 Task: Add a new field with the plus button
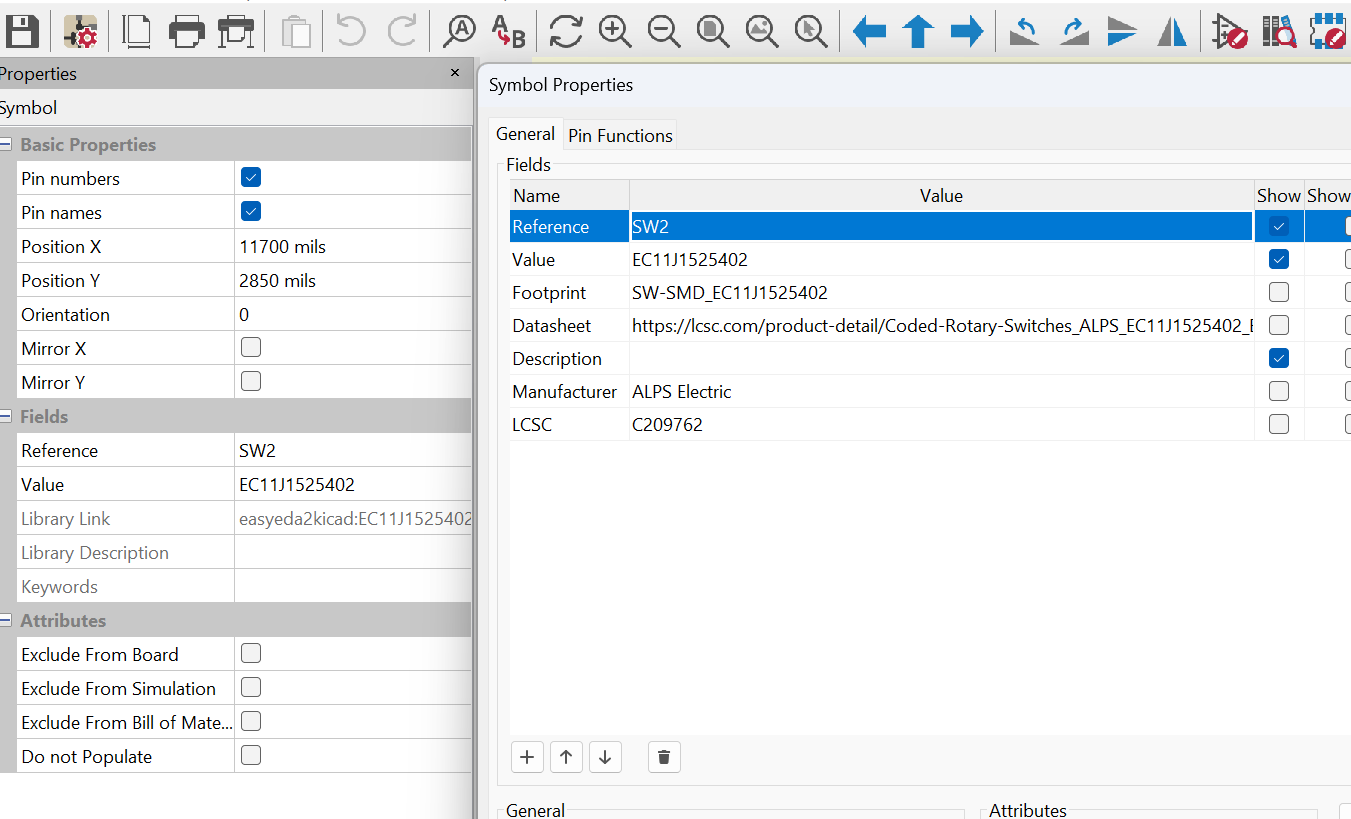tap(527, 757)
